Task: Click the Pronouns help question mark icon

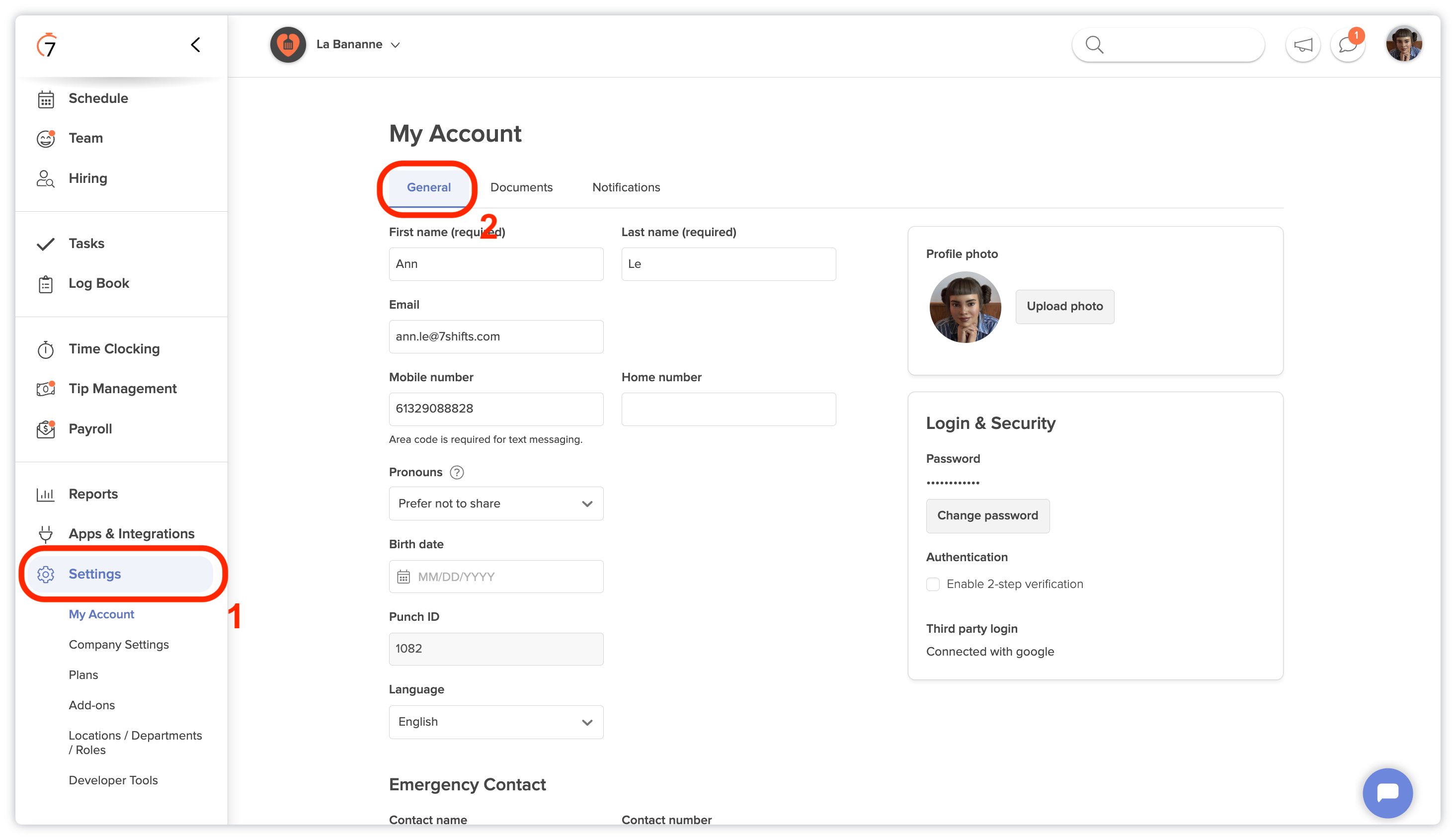Action: 457,473
